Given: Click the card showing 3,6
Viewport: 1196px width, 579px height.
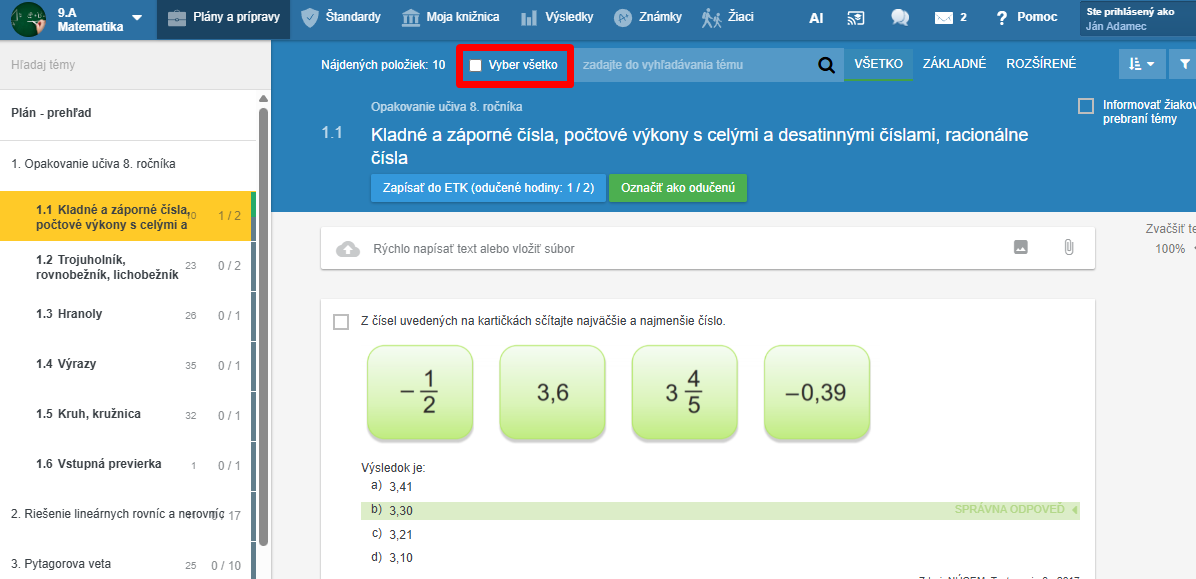Looking at the screenshot, I should click(x=552, y=394).
